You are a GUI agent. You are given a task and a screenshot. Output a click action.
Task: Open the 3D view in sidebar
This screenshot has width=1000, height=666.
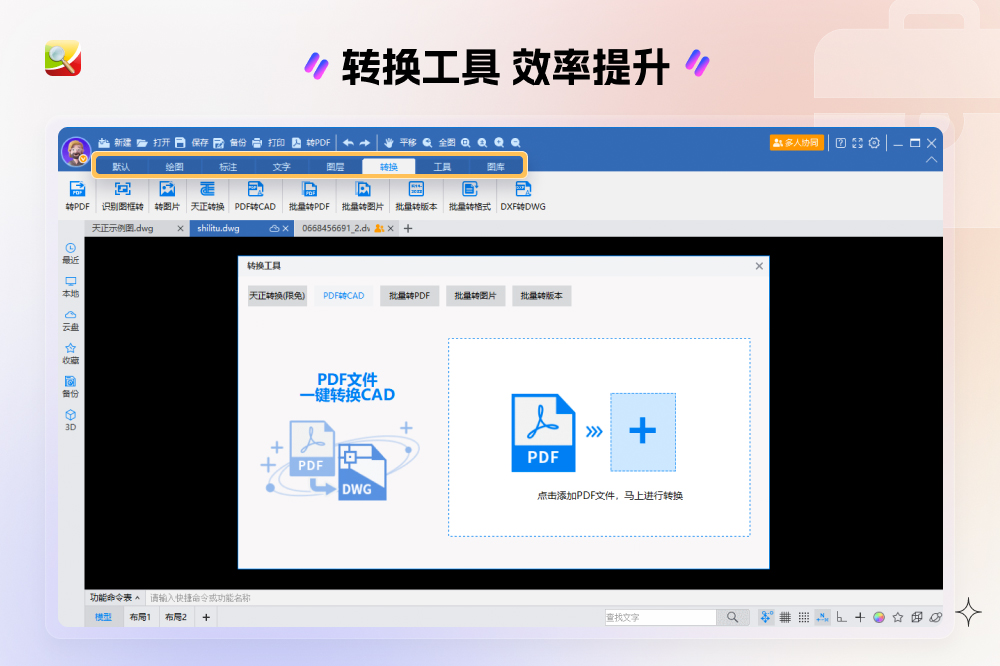click(x=71, y=420)
